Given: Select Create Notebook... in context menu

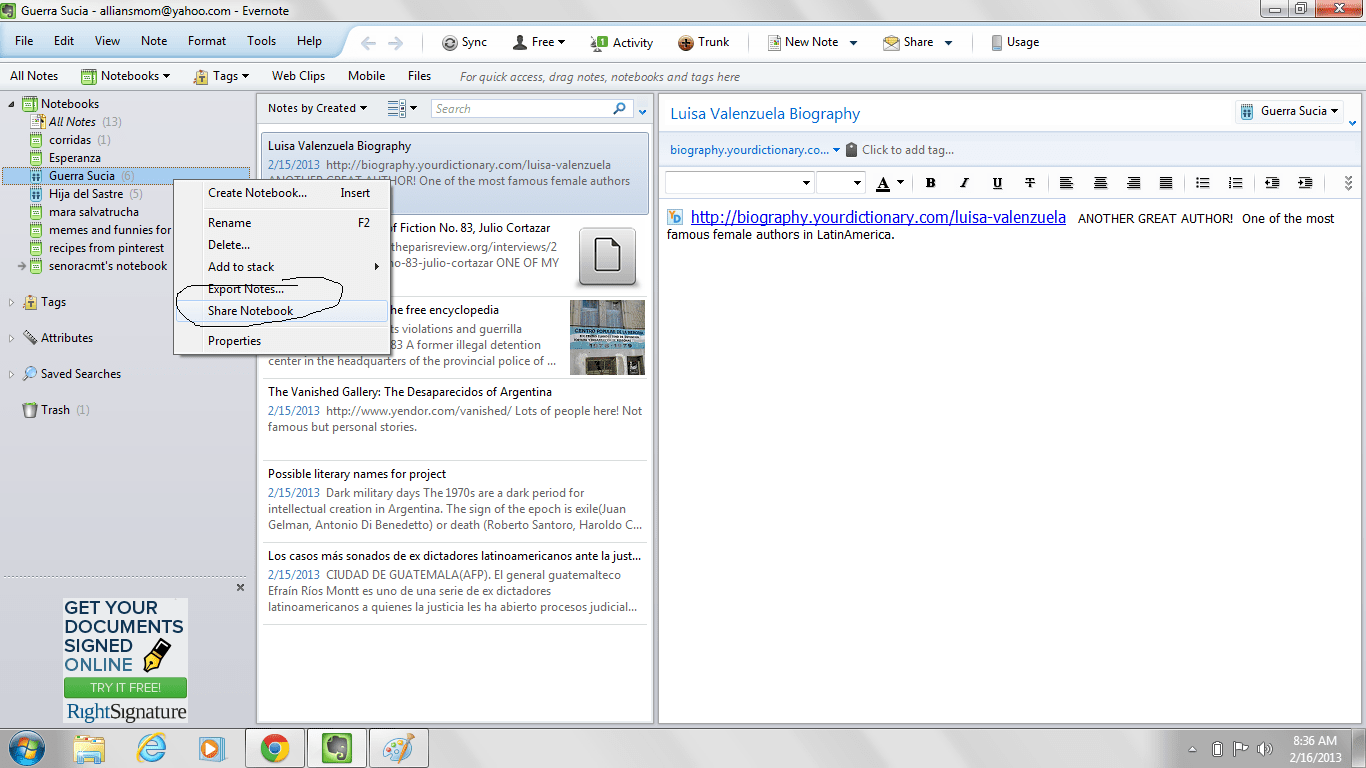Looking at the screenshot, I should coord(281,193).
